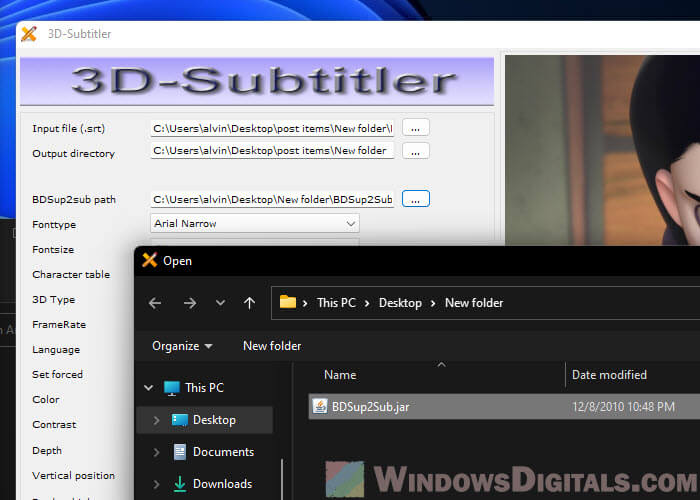700x500 pixels.
Task: Select Documents in navigation tree
Action: coord(223,452)
